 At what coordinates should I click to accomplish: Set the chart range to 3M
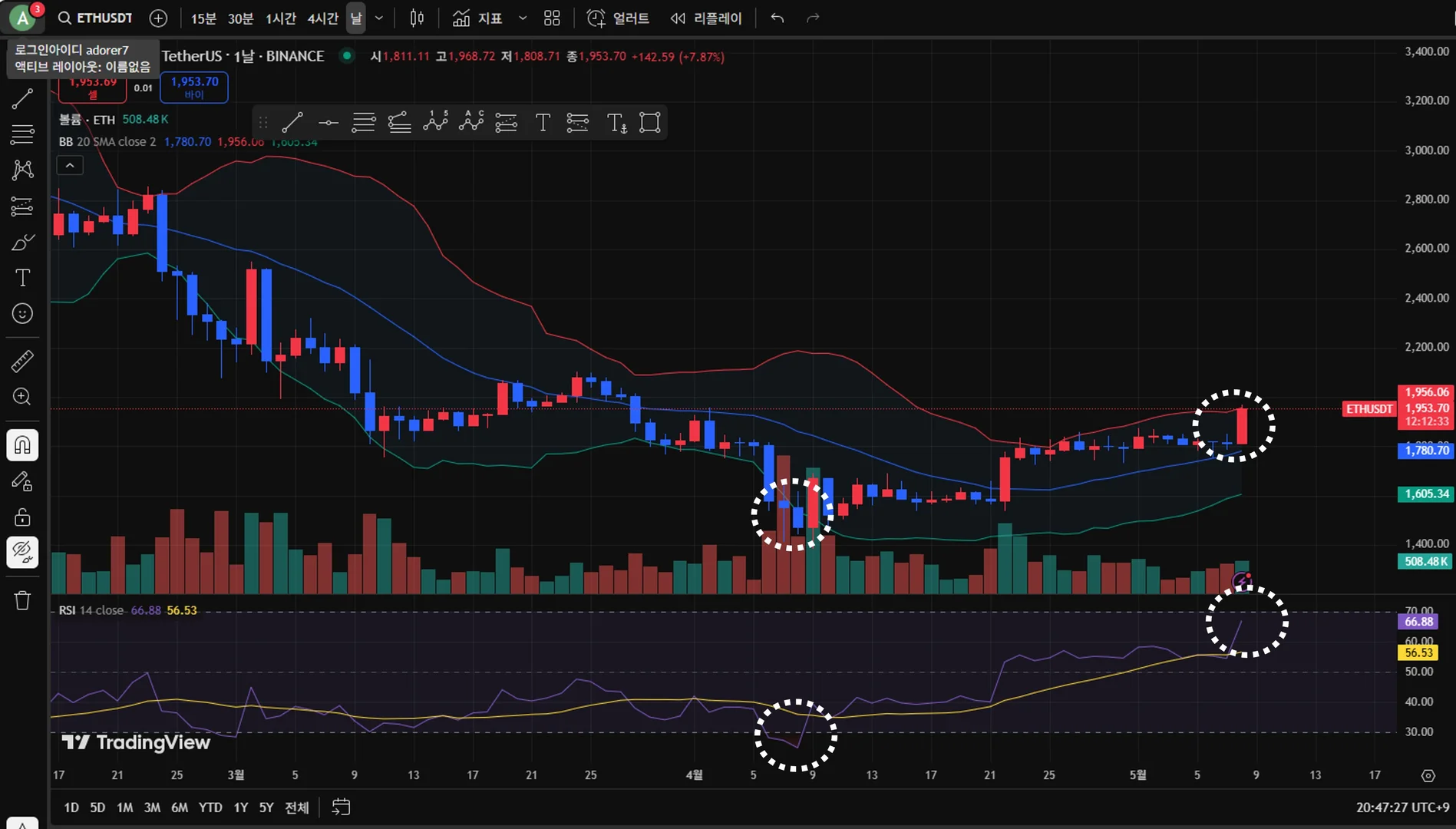152,808
